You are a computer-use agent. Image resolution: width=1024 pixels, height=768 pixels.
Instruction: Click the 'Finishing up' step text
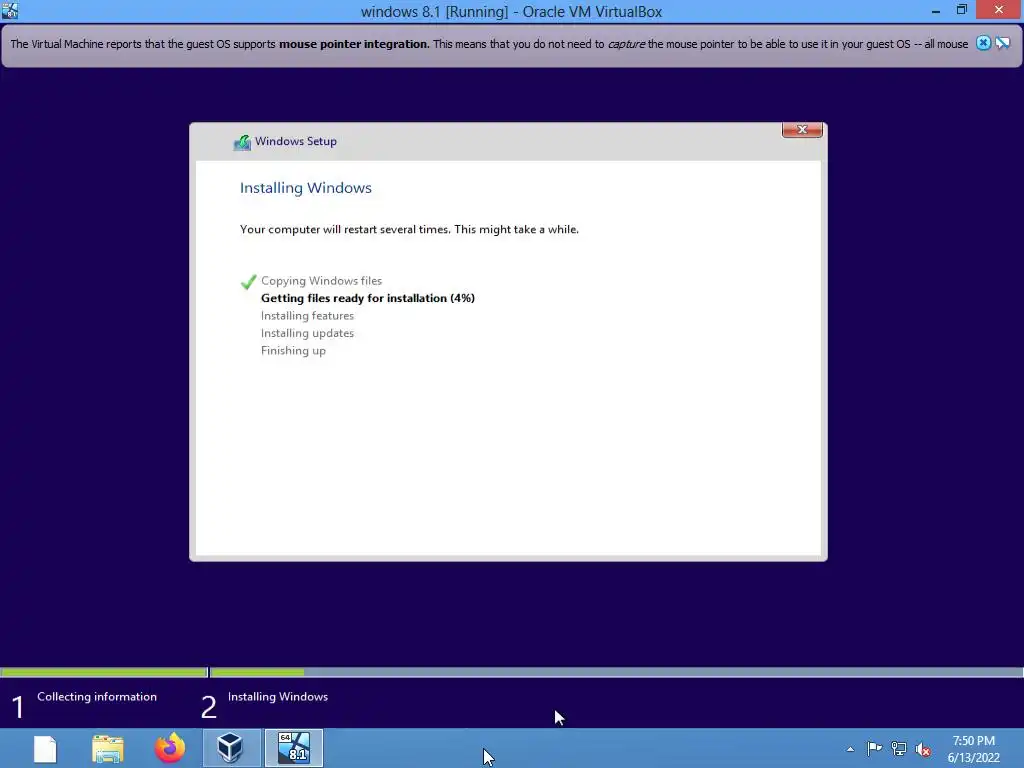pos(293,351)
